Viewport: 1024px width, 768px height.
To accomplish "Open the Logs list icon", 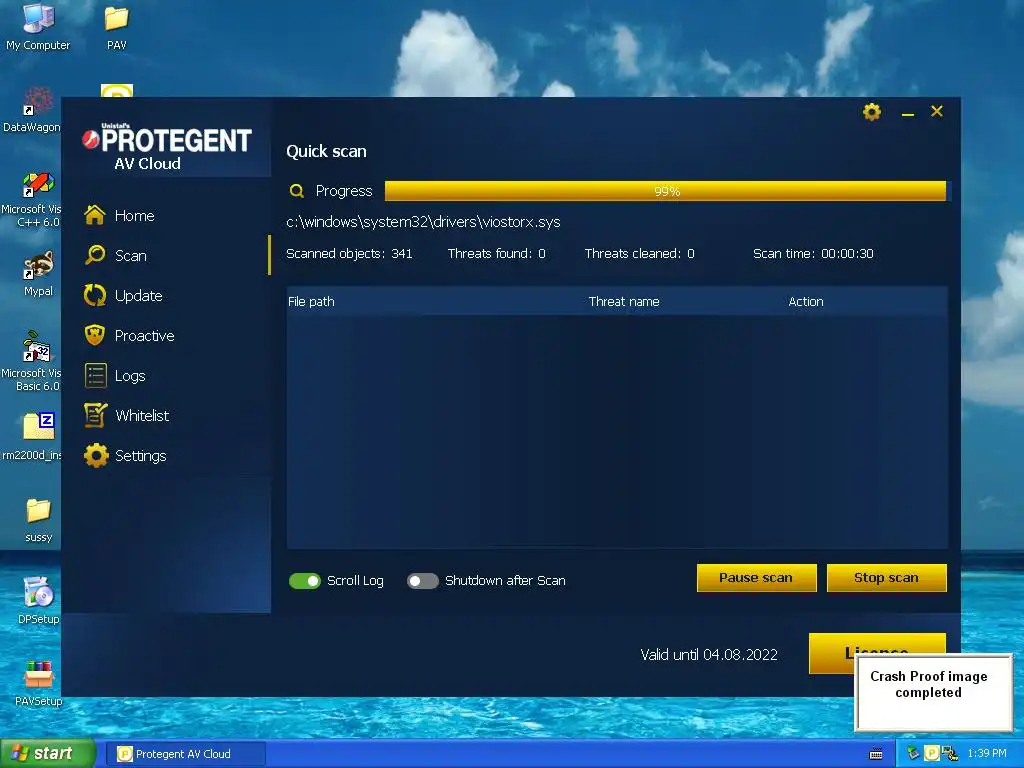I will pos(95,376).
